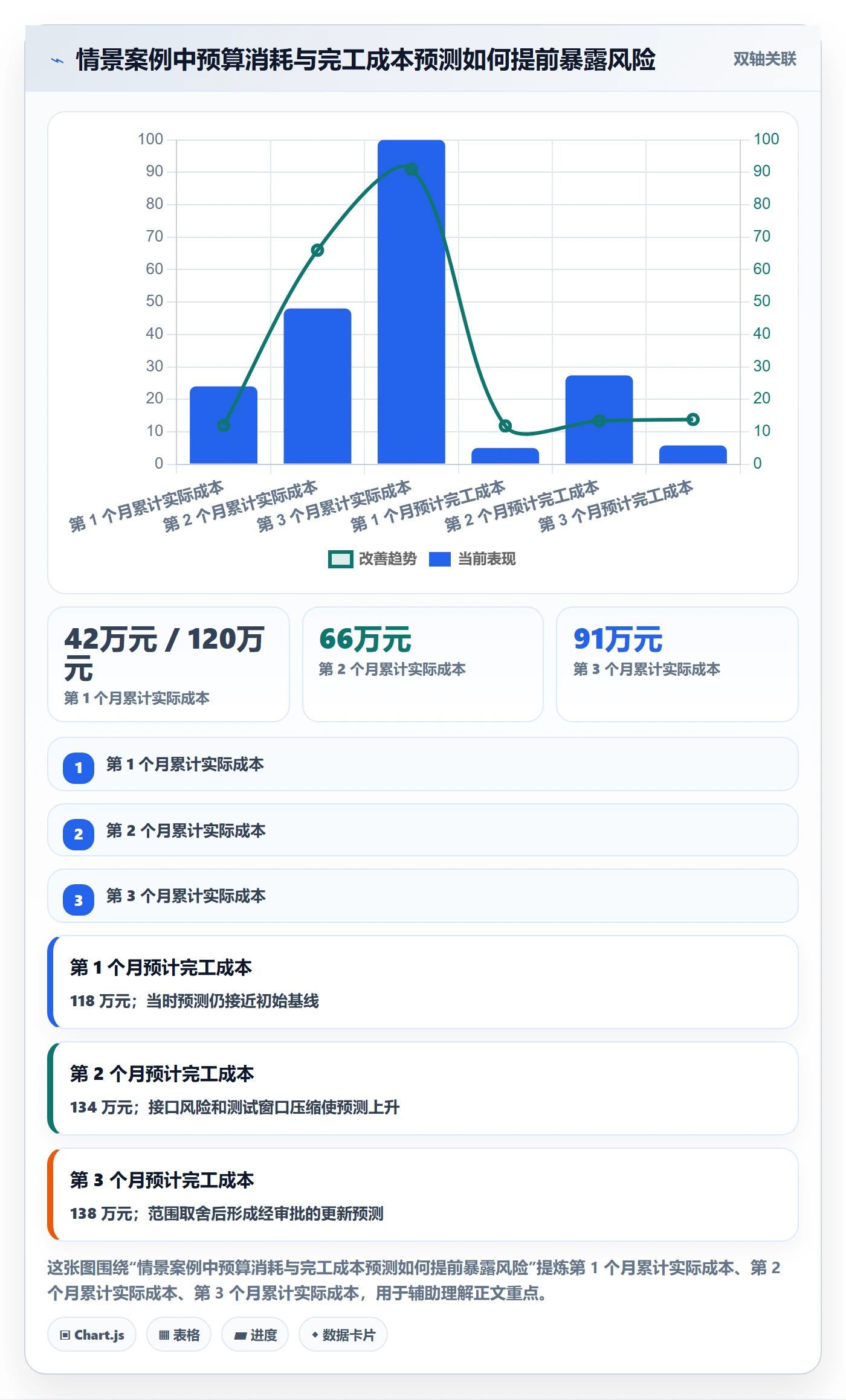
Task: Open the 91万元 data card
Action: (x=677, y=664)
